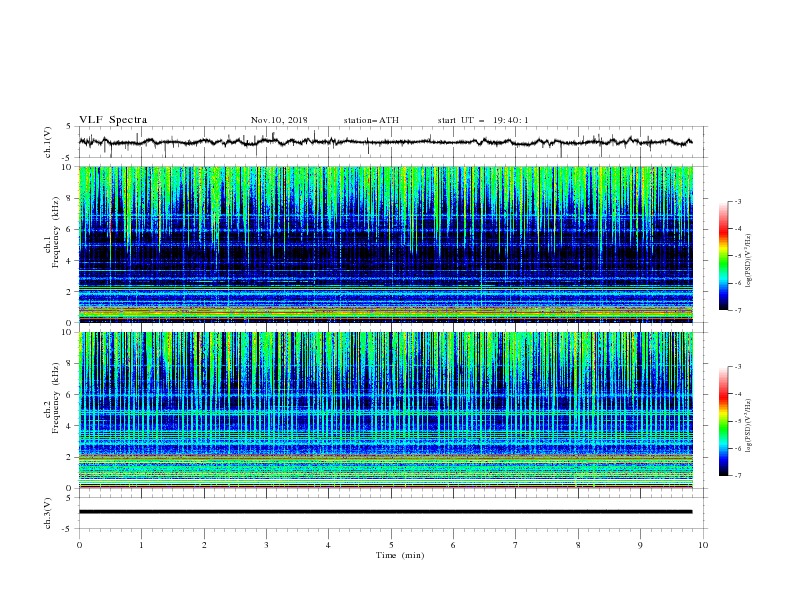Select the "start UT = 19:40:1" text
The image size is (792, 612).
click(482, 120)
